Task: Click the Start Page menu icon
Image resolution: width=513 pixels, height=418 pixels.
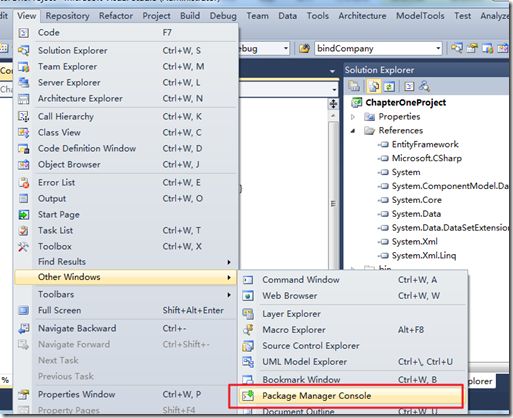Action: [23, 214]
